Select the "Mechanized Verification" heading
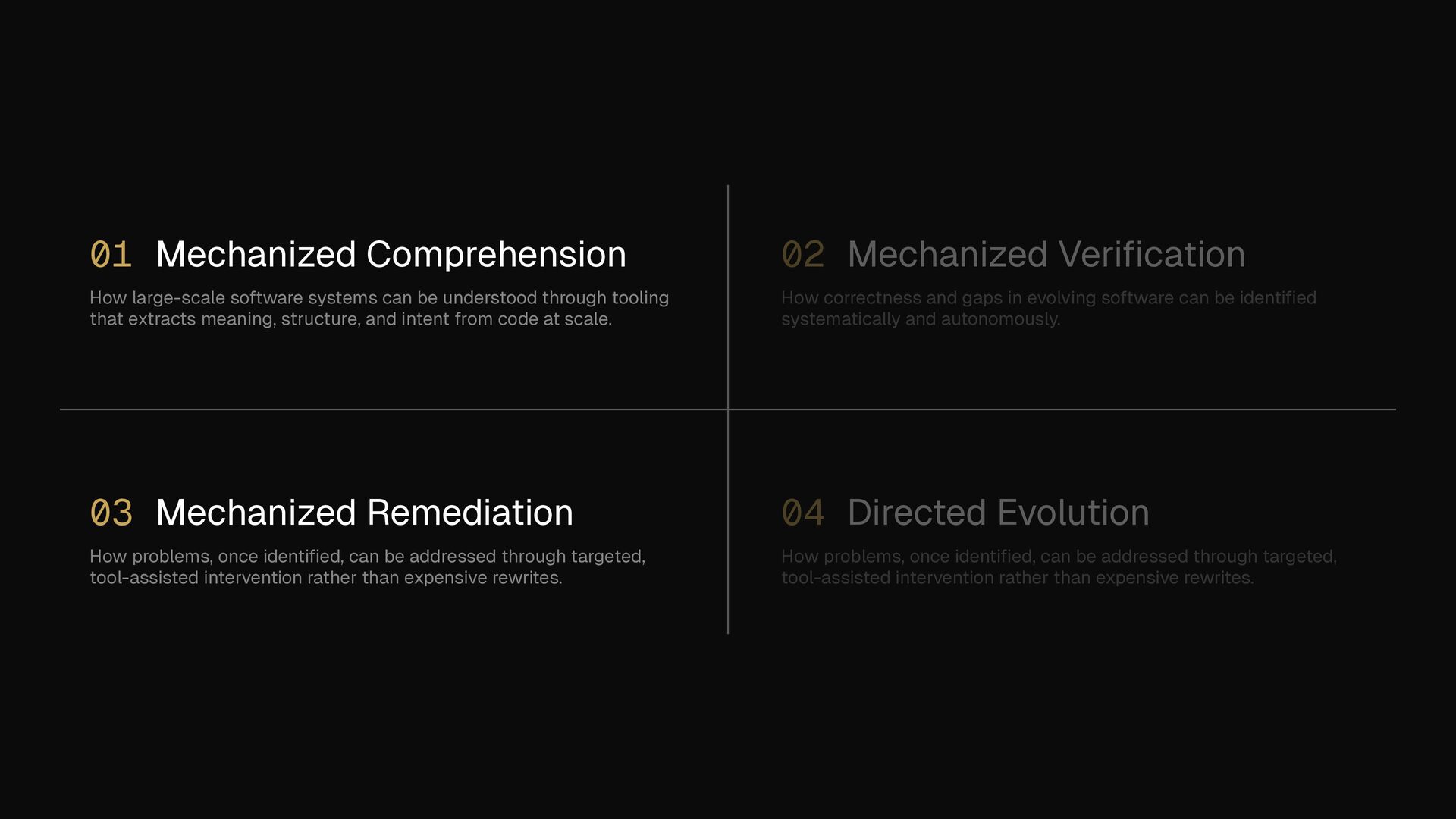Viewport: 1456px width, 819px height. pos(1046,255)
